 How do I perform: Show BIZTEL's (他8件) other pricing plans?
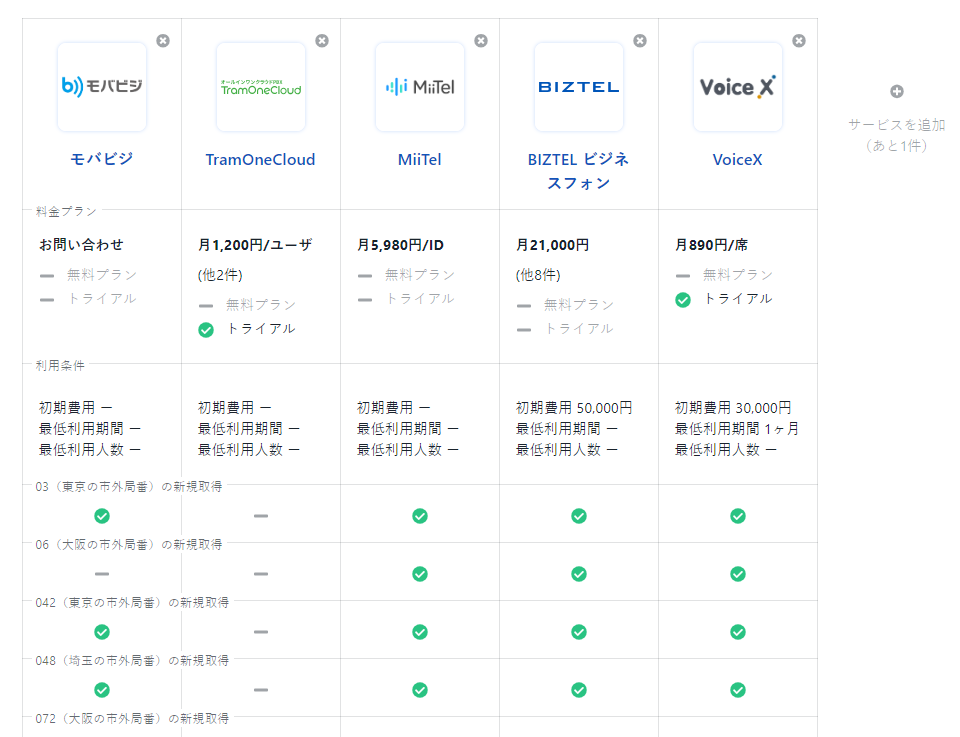point(538,275)
